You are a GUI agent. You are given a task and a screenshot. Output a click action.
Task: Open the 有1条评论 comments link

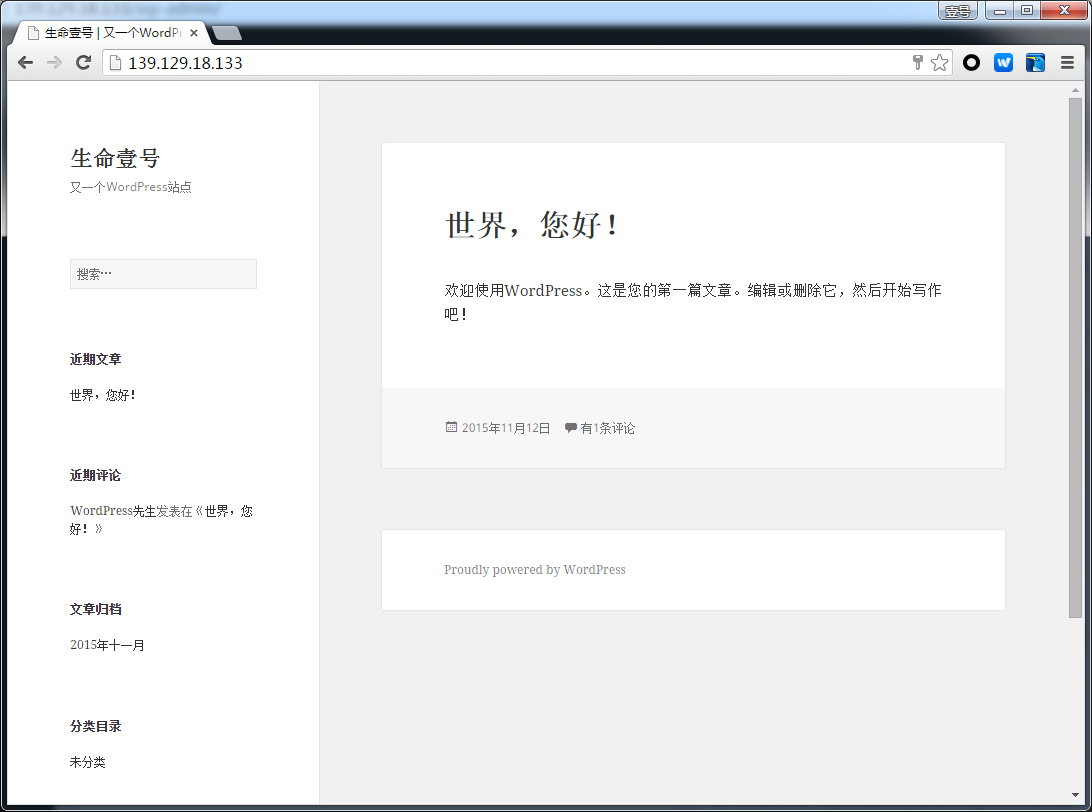click(607, 428)
